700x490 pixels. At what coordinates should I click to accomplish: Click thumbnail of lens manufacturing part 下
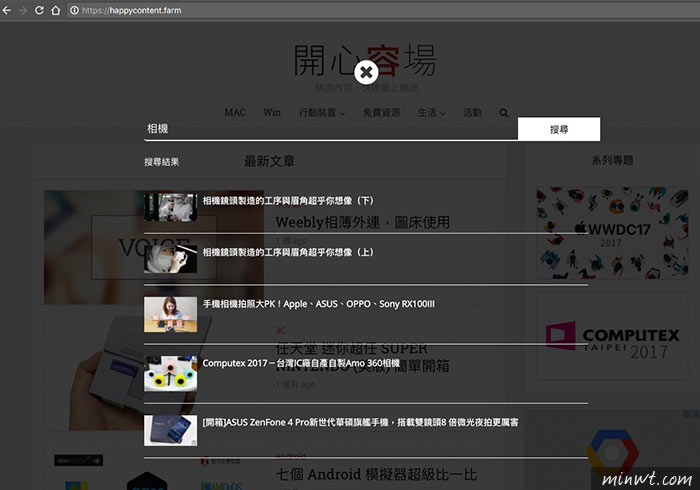tap(171, 207)
